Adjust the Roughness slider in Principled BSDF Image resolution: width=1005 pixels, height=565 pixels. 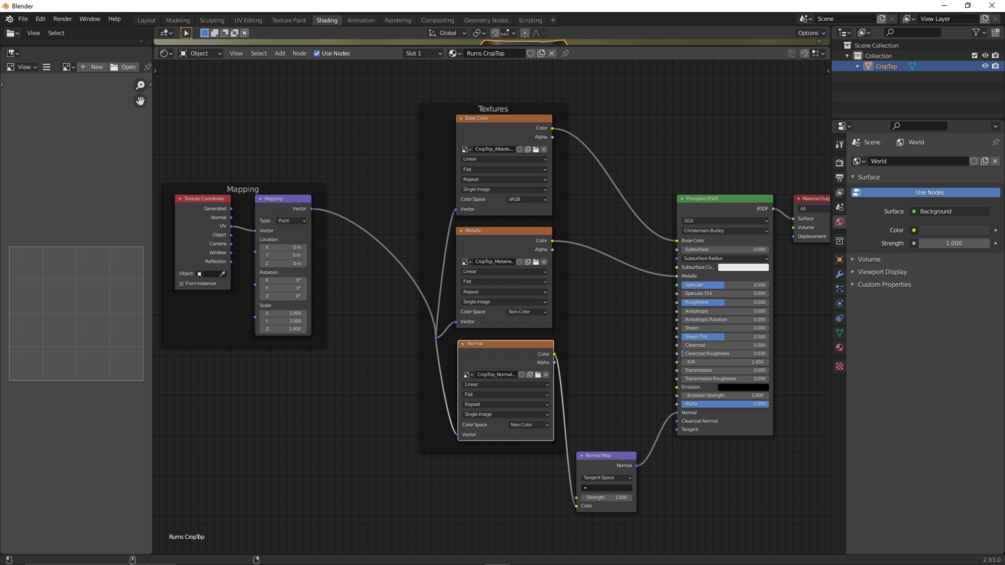[x=725, y=302]
